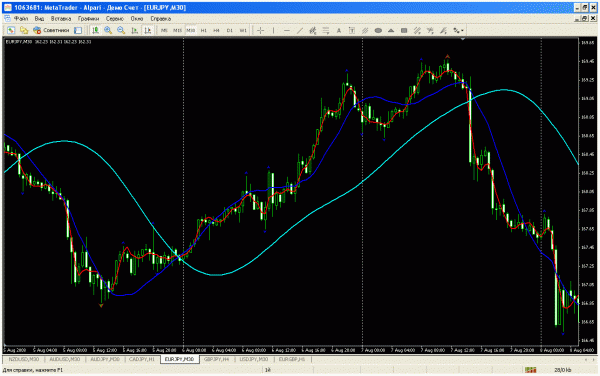Click the MetaTrader application title bar icon
Image resolution: width=600 pixels, height=376 pixels.
(8, 7)
